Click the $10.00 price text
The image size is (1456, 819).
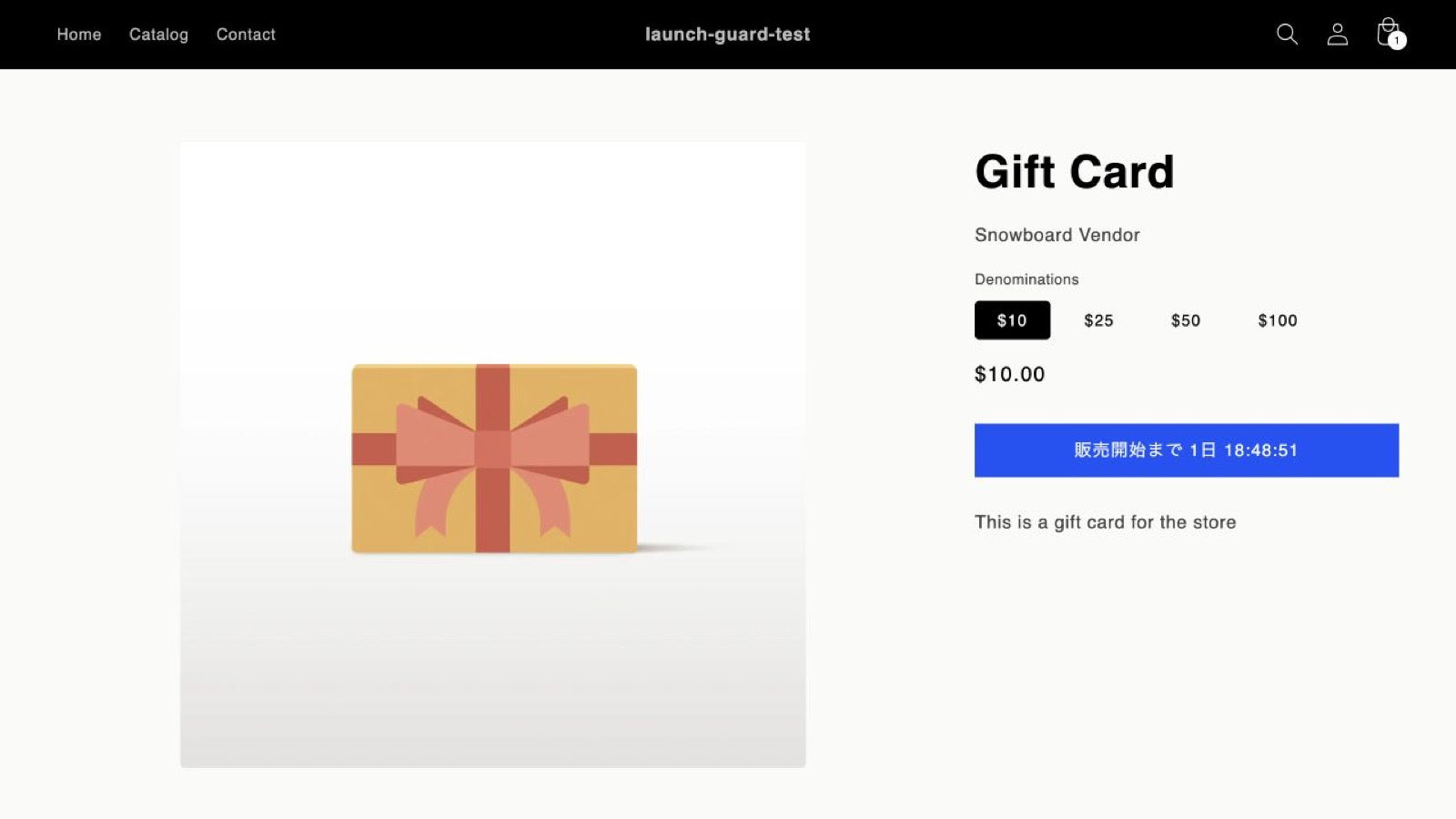tap(1009, 374)
